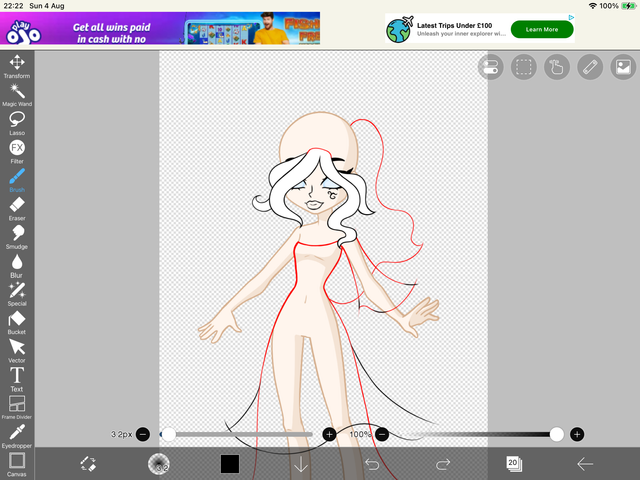The image size is (640, 480).
Task: Increase brush opacity with plus button
Action: [577, 434]
